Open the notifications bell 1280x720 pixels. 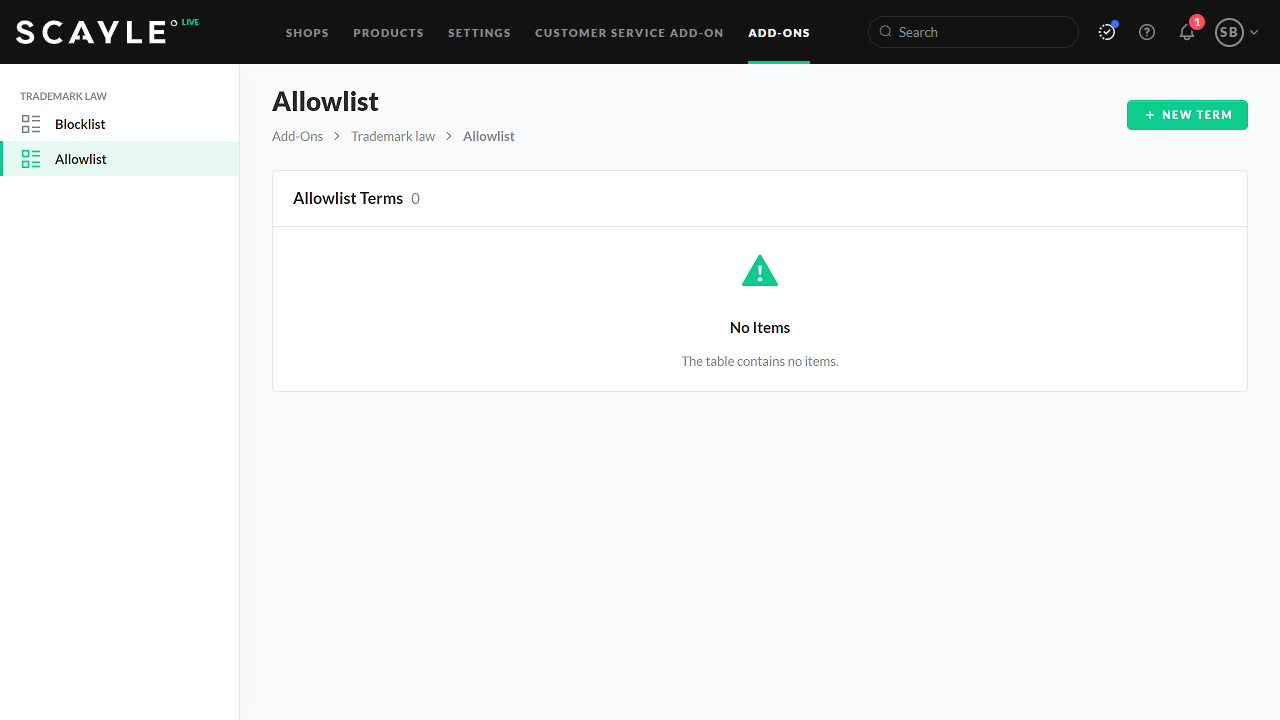point(1187,32)
